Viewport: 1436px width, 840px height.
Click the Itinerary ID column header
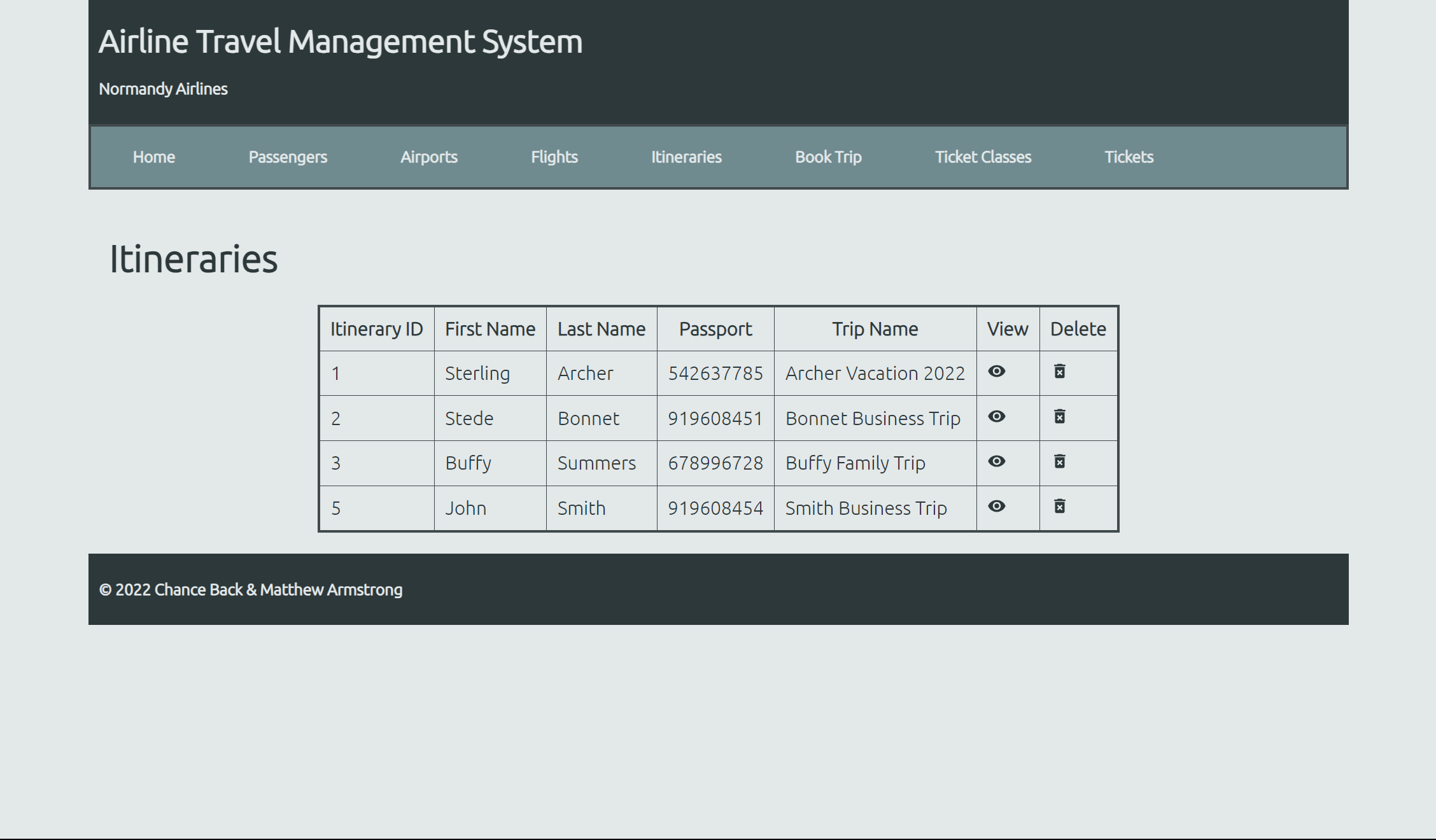(x=376, y=329)
